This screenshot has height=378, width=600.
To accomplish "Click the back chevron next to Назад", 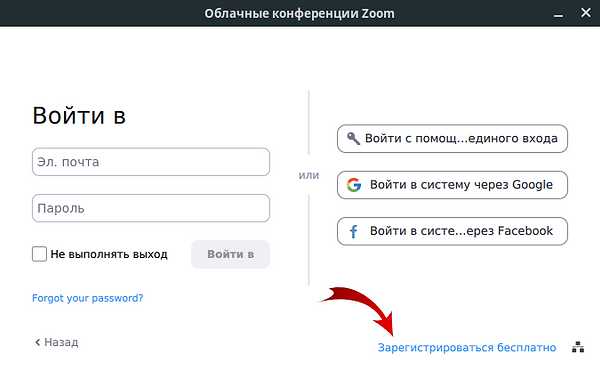I will coord(38,342).
